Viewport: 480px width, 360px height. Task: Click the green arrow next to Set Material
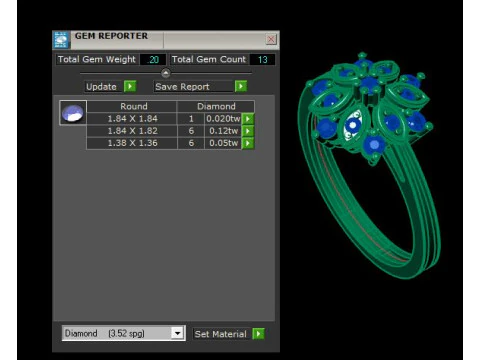258,334
